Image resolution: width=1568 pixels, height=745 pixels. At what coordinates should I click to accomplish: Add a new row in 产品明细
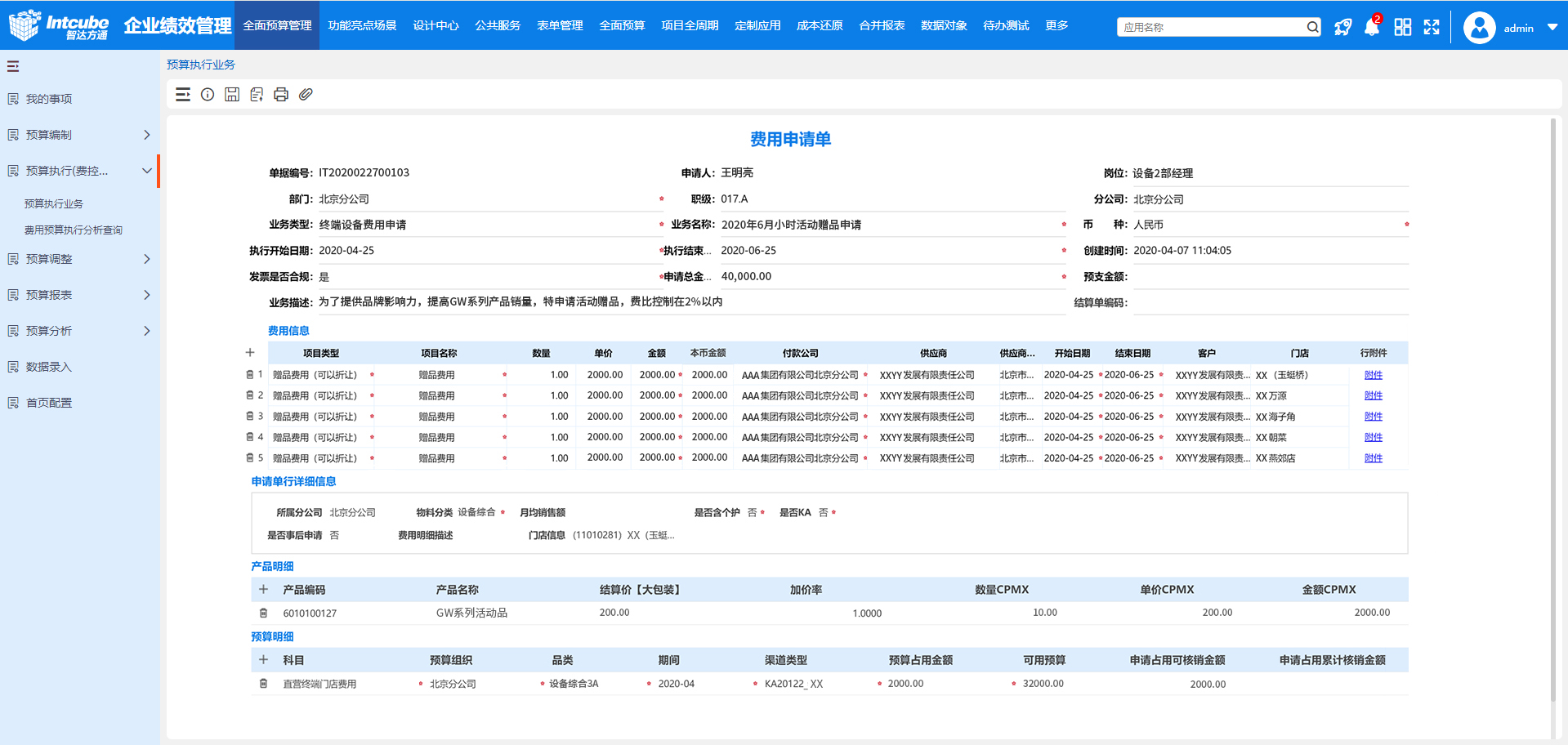point(263,589)
